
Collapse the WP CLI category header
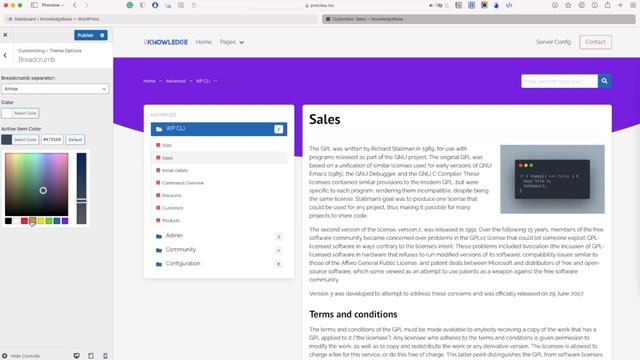tap(219, 129)
